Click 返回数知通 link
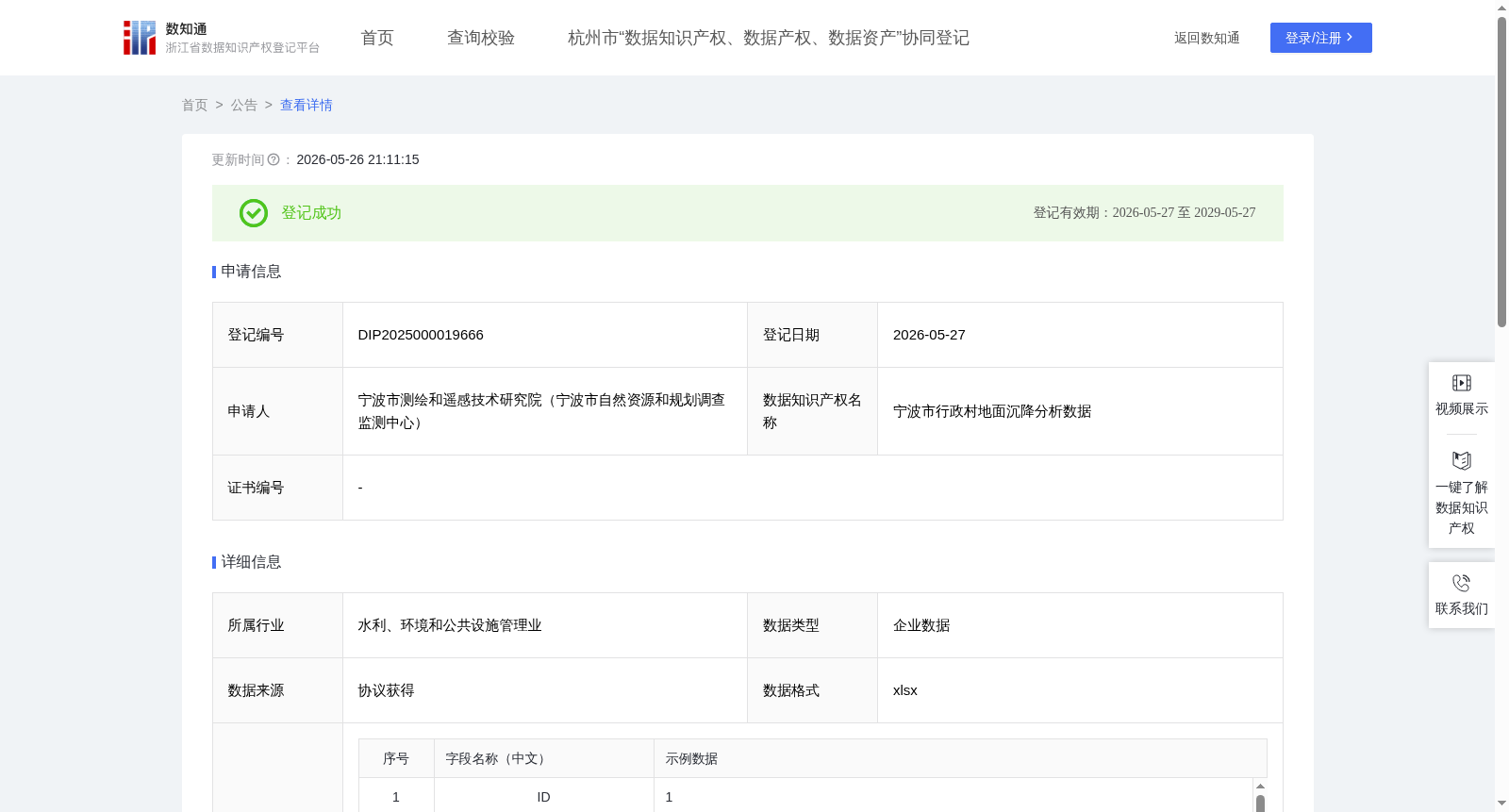1509x812 pixels. [1207, 38]
